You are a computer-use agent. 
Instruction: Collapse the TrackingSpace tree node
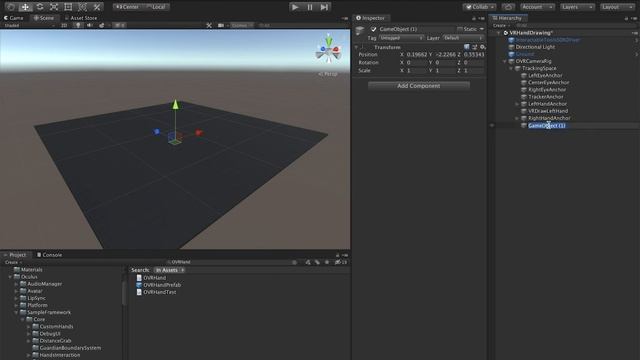coord(511,69)
